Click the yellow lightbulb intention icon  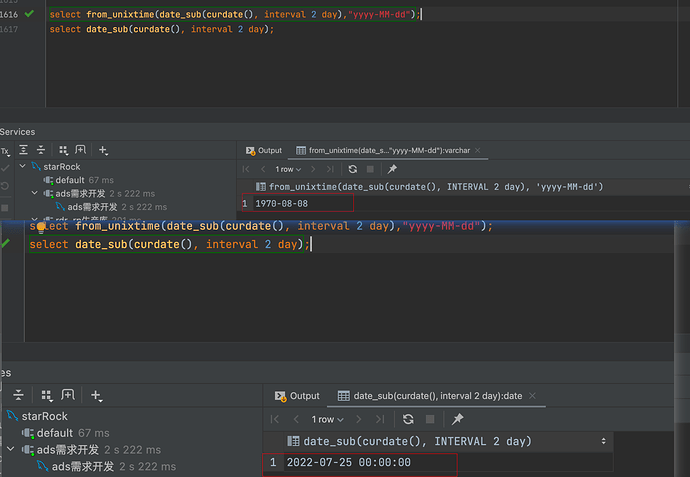click(x=41, y=227)
